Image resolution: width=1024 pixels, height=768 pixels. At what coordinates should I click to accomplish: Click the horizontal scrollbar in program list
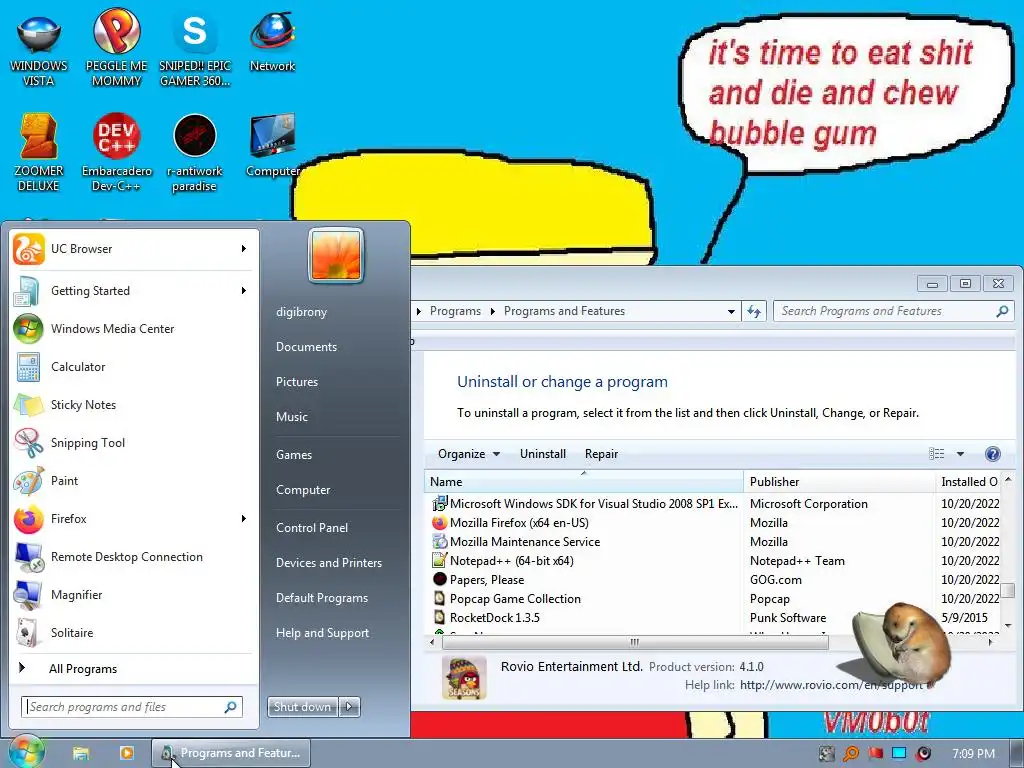(x=635, y=642)
